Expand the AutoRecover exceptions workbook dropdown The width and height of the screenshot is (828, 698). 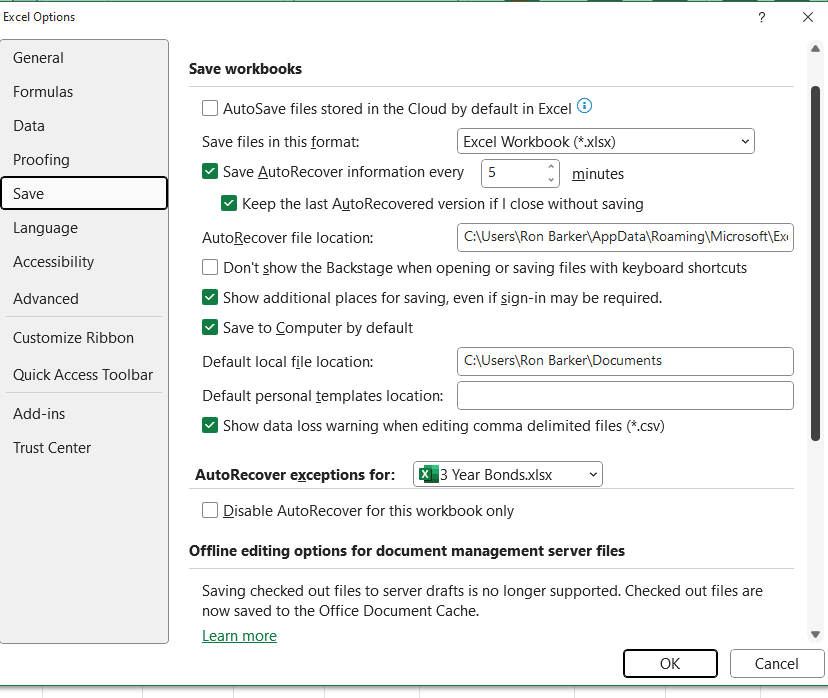pyautogui.click(x=507, y=474)
